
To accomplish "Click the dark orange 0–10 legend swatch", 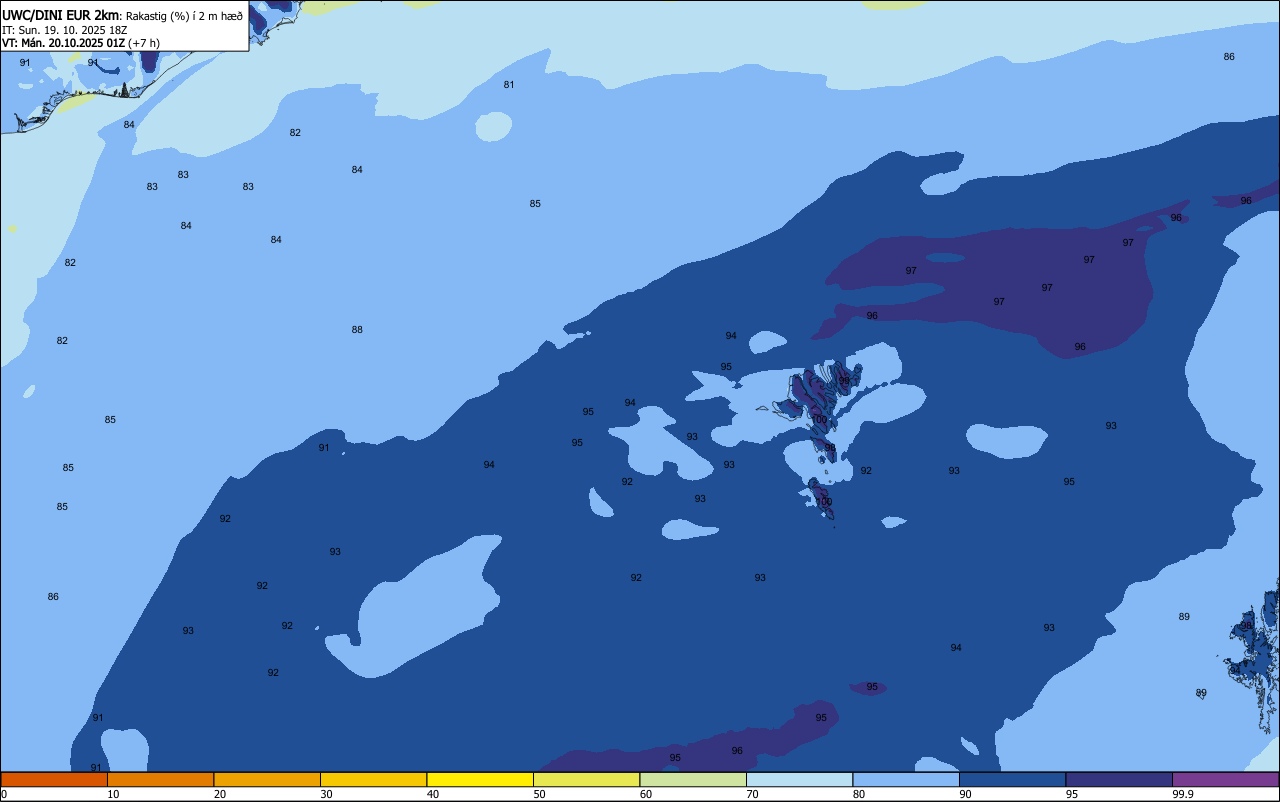I will 54,779.
